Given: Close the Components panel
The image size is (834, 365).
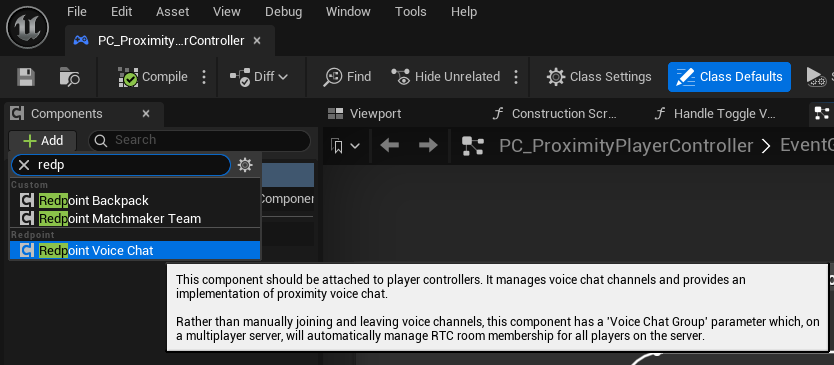Looking at the screenshot, I should pyautogui.click(x=146, y=113).
